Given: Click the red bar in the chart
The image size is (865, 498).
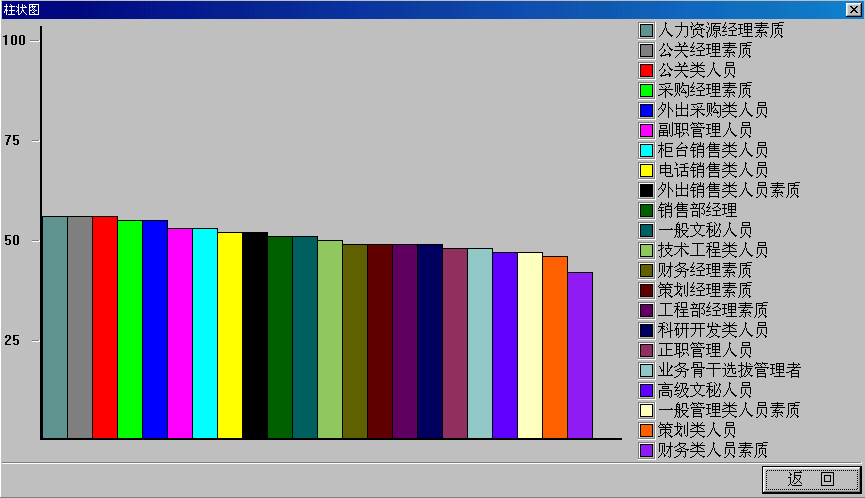Looking at the screenshot, I should click(x=105, y=328).
